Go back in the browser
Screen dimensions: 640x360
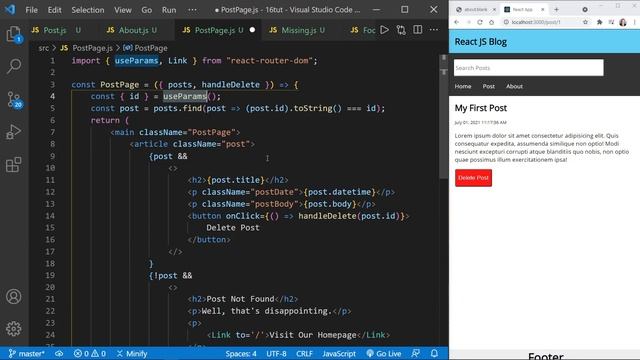pyautogui.click(x=456, y=22)
